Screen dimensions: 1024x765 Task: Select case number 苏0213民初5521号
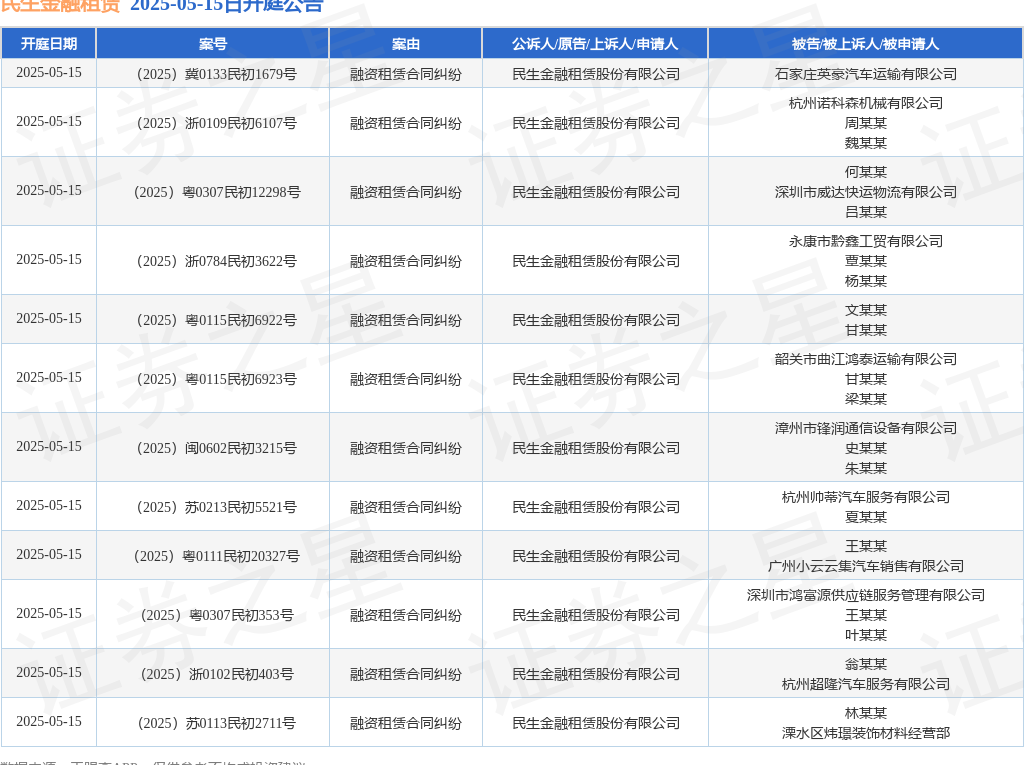click(240, 508)
